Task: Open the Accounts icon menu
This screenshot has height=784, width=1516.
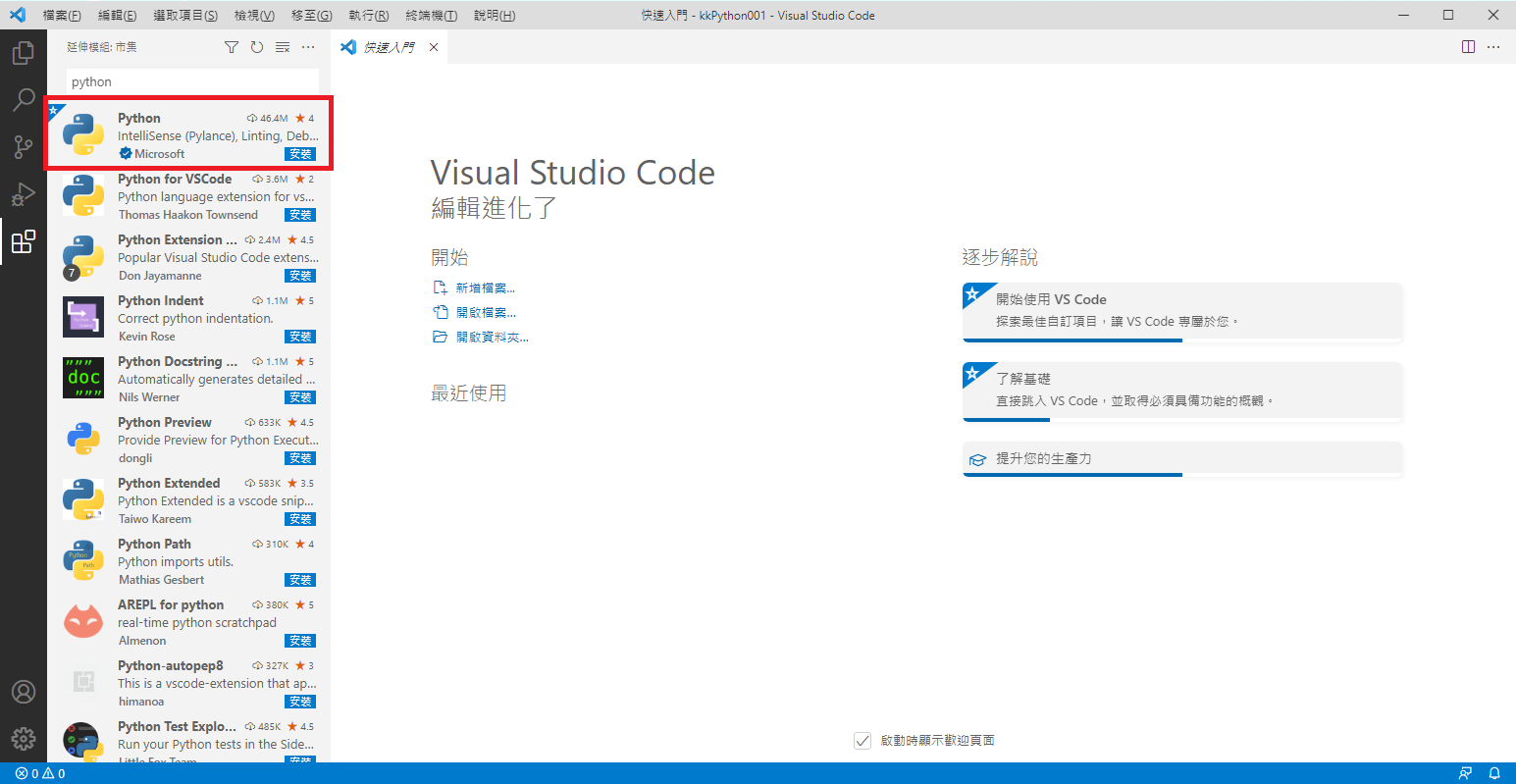Action: coord(24,692)
